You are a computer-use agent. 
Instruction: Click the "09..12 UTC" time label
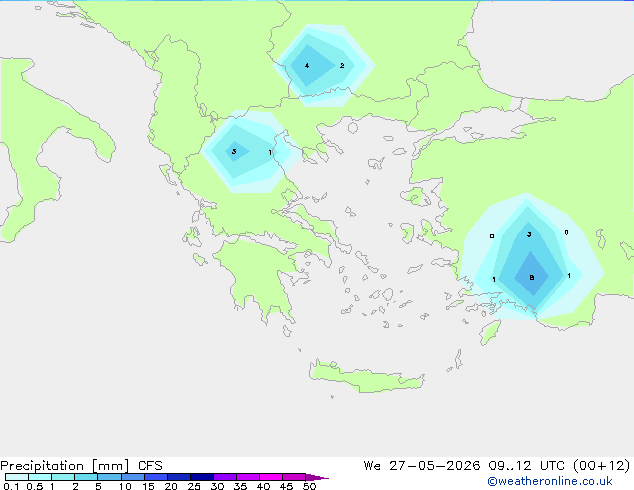point(527,466)
